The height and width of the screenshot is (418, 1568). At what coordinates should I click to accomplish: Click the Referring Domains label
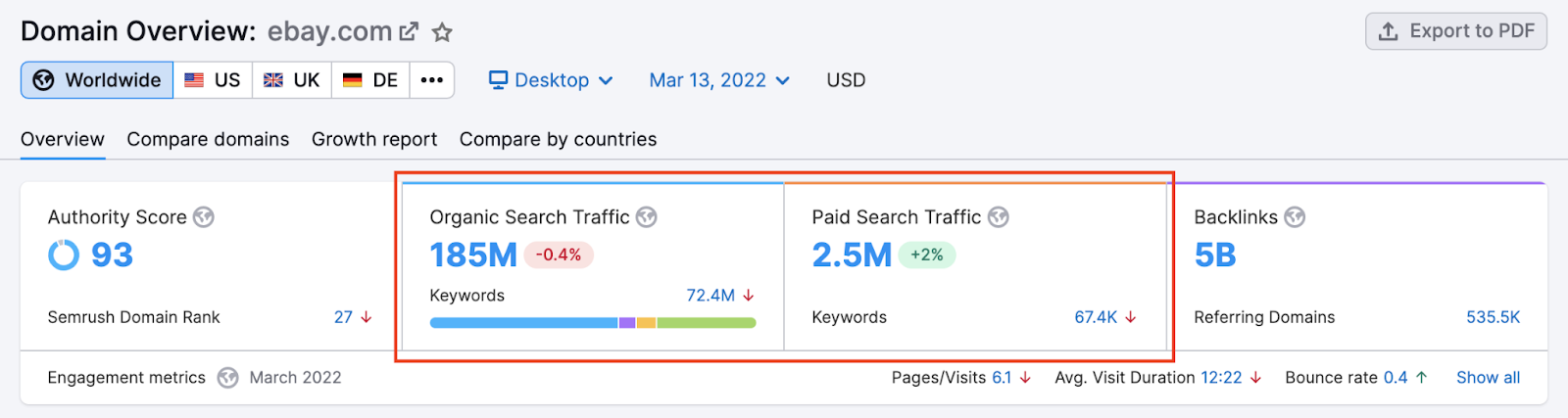coord(1264,317)
